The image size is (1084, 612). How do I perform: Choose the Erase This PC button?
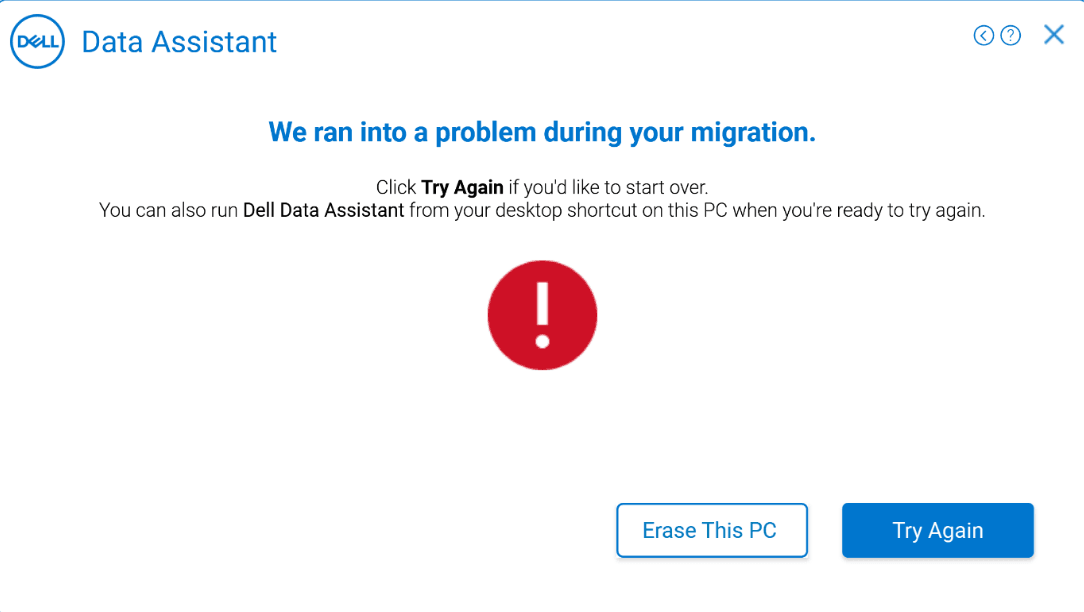tap(711, 530)
